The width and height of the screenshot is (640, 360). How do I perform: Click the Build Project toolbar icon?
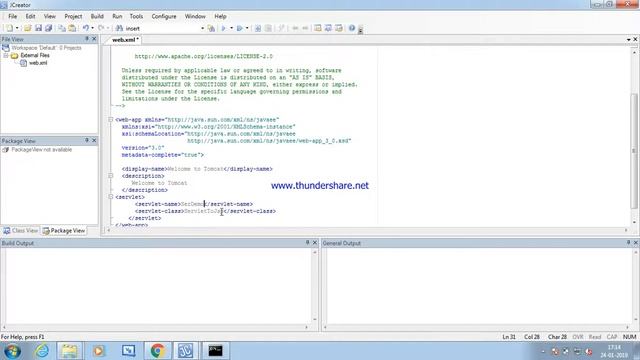click(x=258, y=28)
